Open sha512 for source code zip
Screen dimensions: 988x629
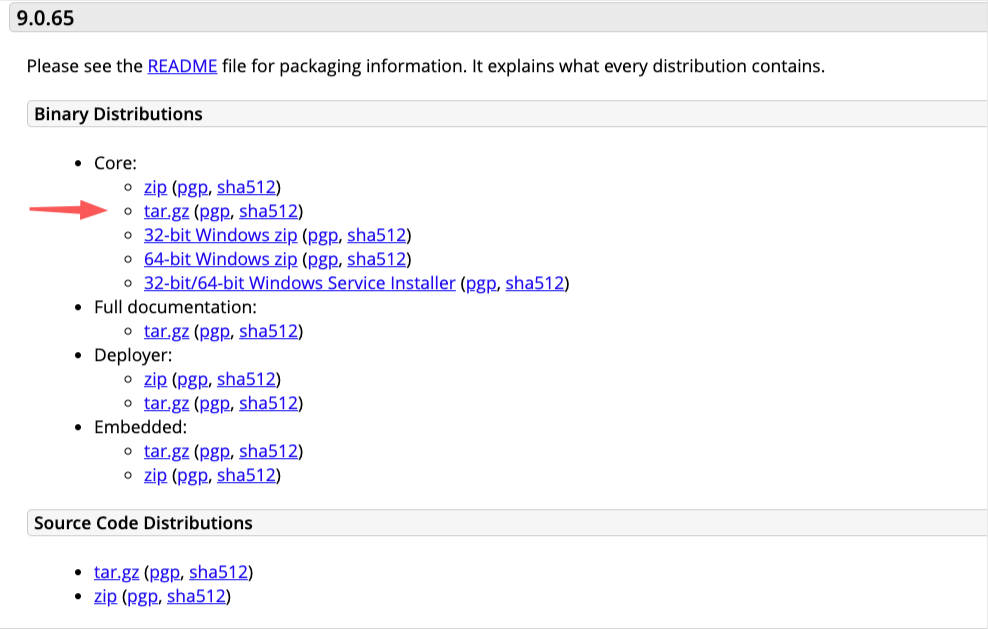(197, 596)
